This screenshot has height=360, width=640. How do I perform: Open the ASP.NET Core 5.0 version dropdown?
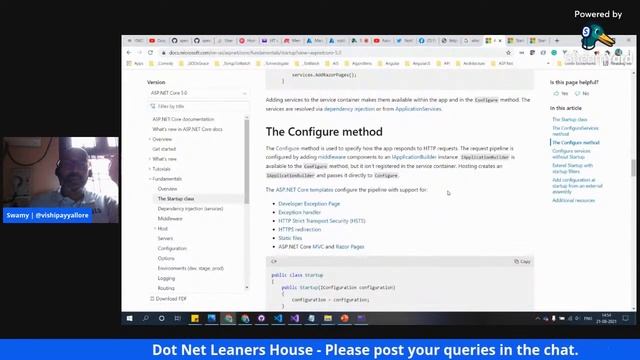[198, 93]
